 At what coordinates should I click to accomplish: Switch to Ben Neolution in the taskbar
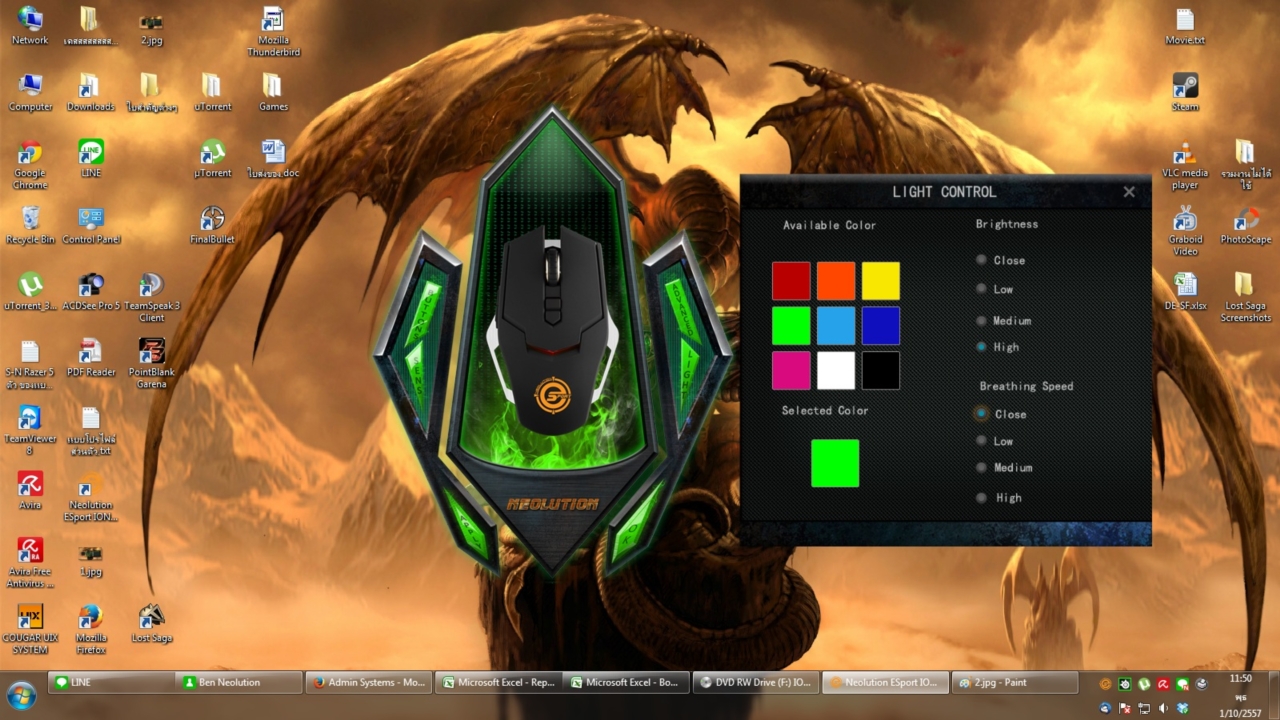[x=240, y=682]
